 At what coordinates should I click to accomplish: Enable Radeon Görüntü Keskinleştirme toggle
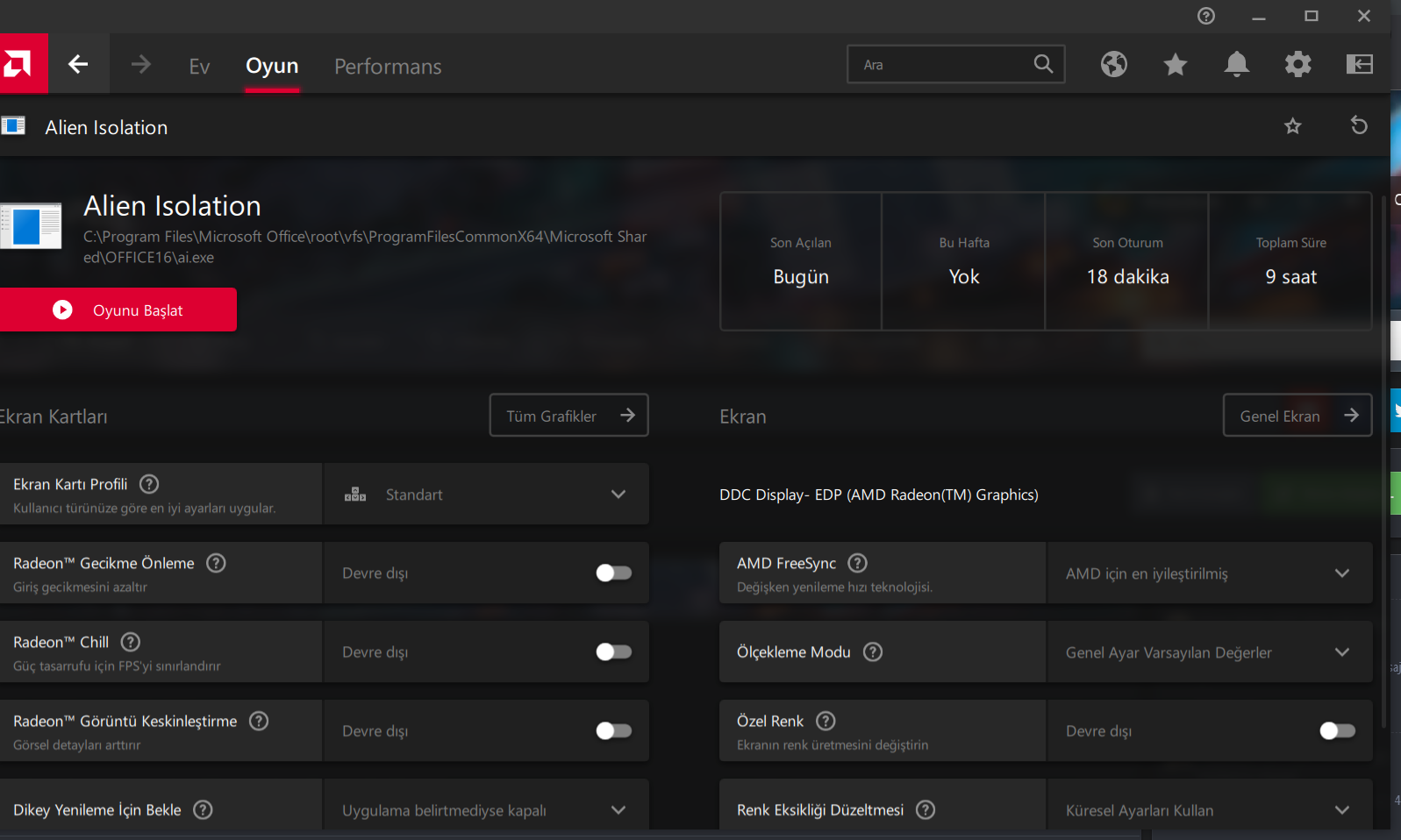(613, 730)
